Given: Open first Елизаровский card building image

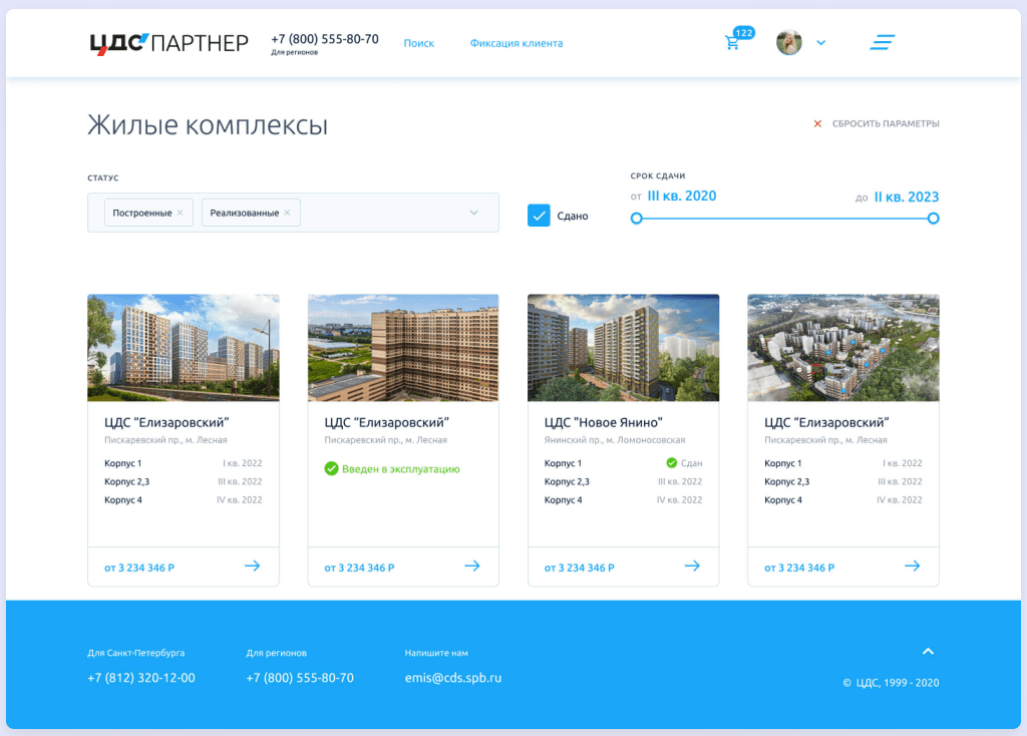Looking at the screenshot, I should pyautogui.click(x=183, y=348).
